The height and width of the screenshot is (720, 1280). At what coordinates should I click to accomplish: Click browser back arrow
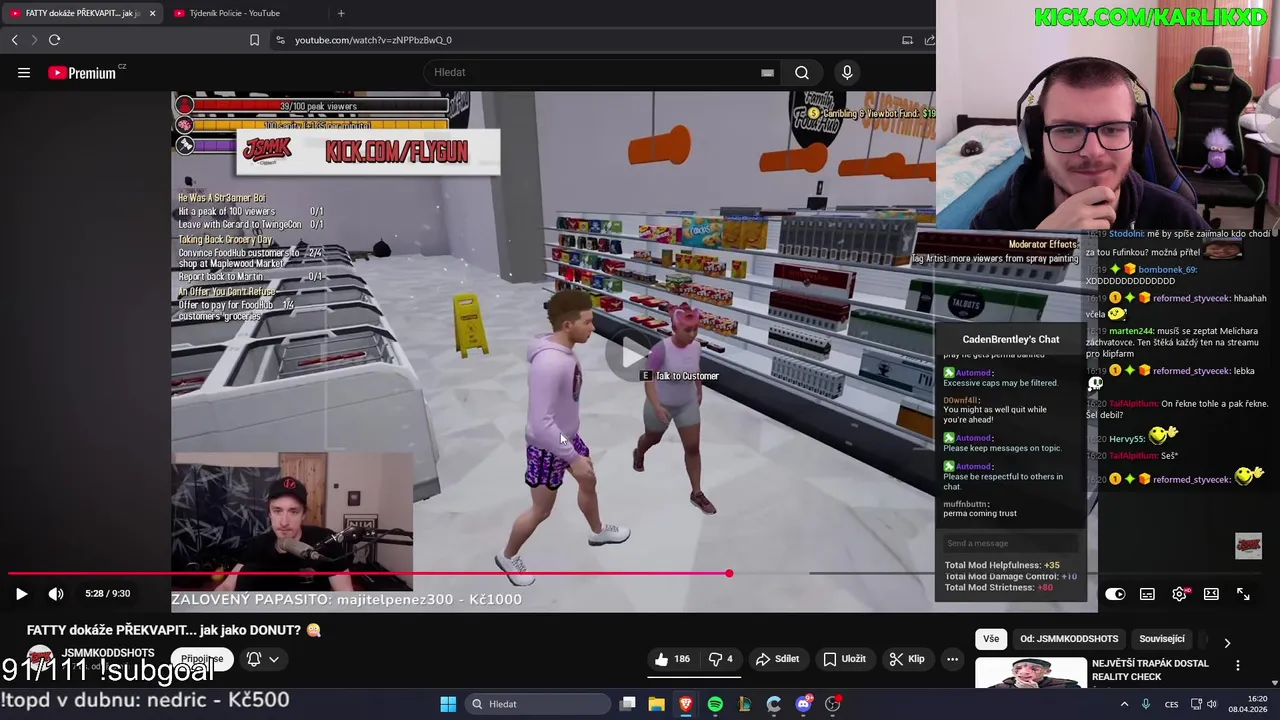[14, 40]
